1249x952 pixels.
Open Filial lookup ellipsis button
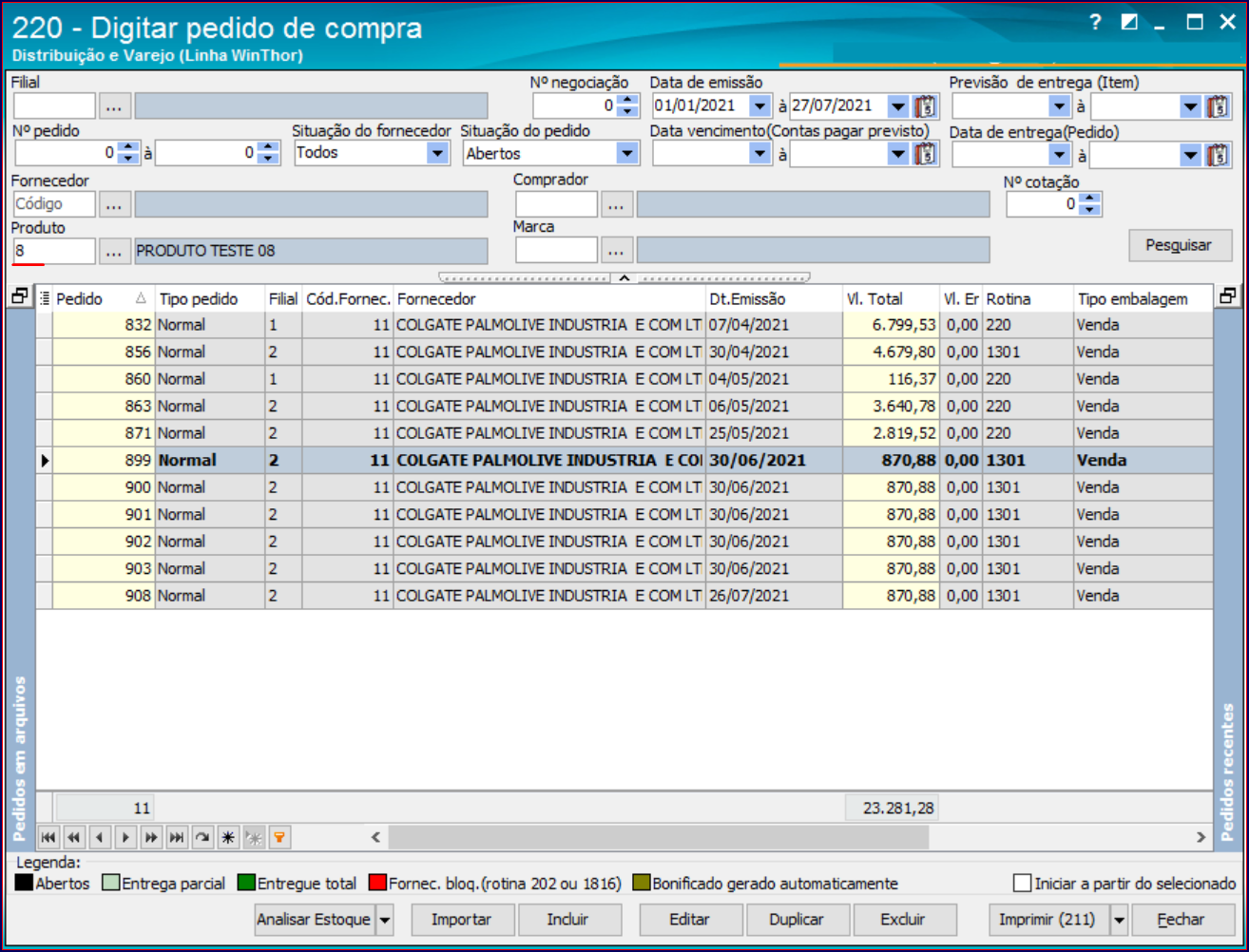click(114, 106)
